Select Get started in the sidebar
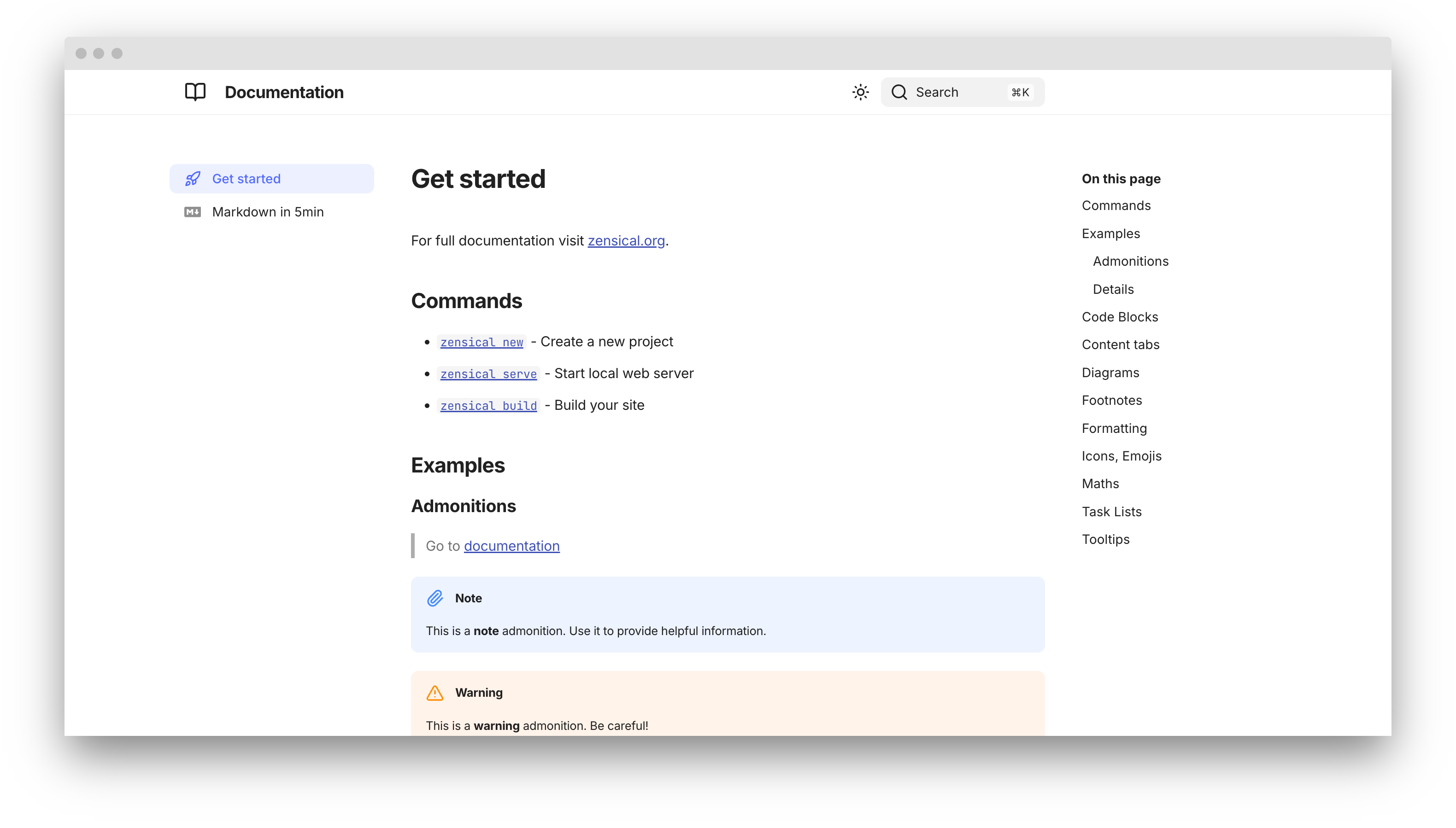The width and height of the screenshot is (1456, 828). [246, 179]
